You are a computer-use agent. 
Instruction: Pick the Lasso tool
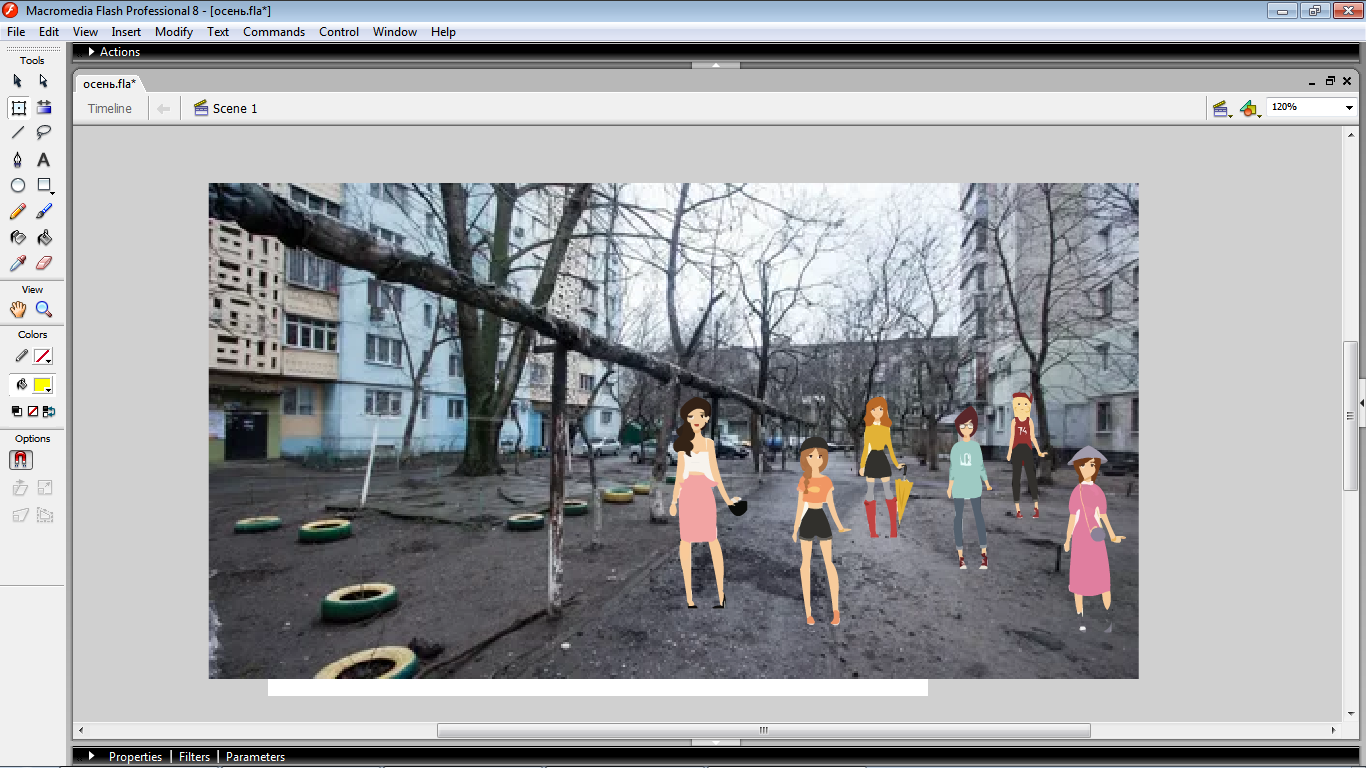pyautogui.click(x=44, y=133)
